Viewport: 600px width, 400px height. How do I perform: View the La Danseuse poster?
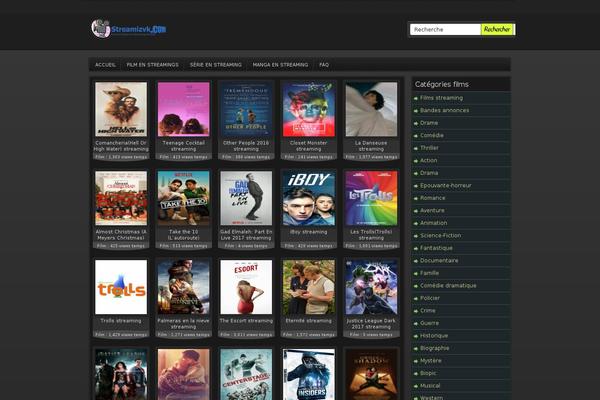pyautogui.click(x=371, y=109)
